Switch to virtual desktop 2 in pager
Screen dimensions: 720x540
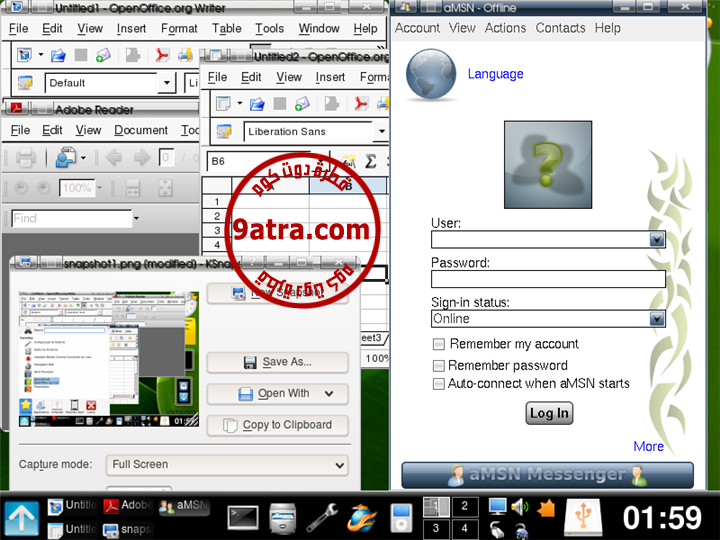coord(465,506)
